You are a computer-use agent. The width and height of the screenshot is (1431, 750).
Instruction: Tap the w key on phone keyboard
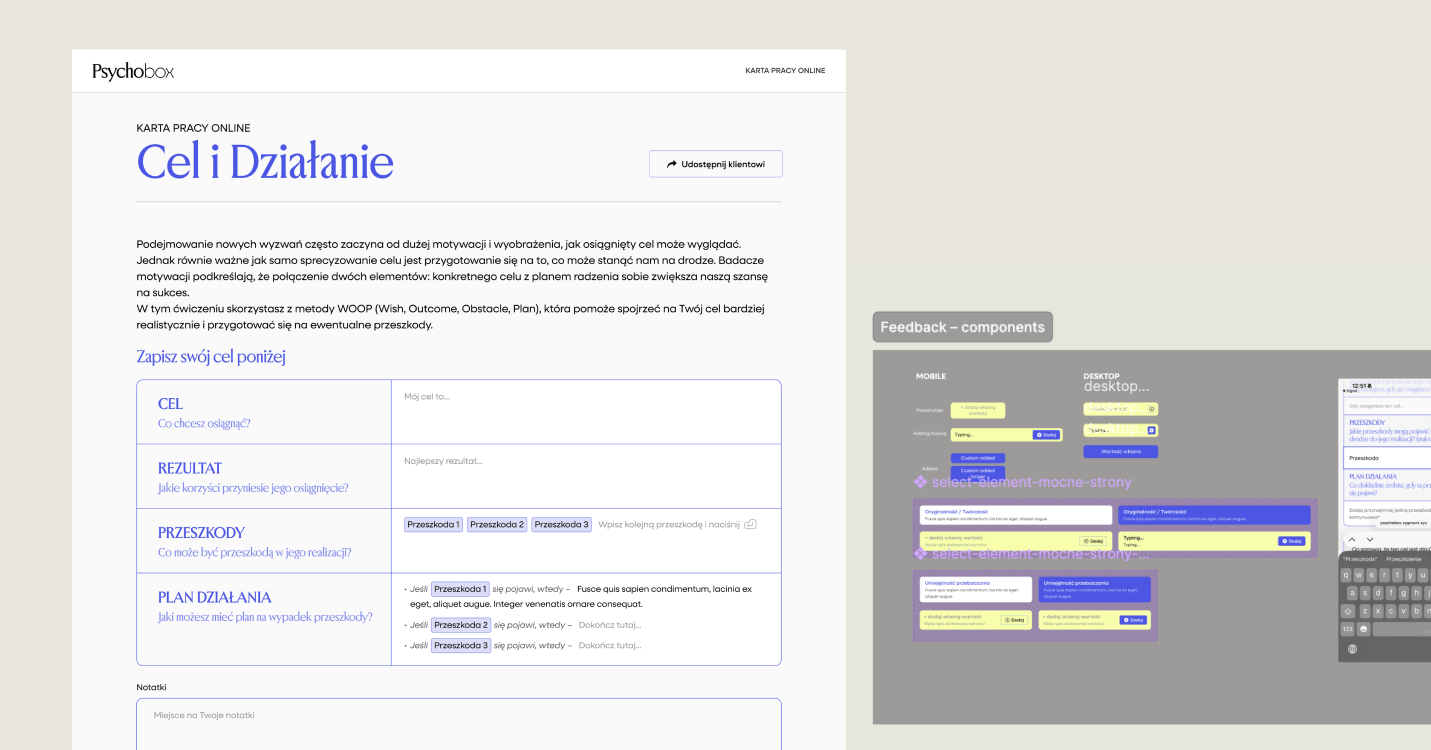click(x=1359, y=575)
